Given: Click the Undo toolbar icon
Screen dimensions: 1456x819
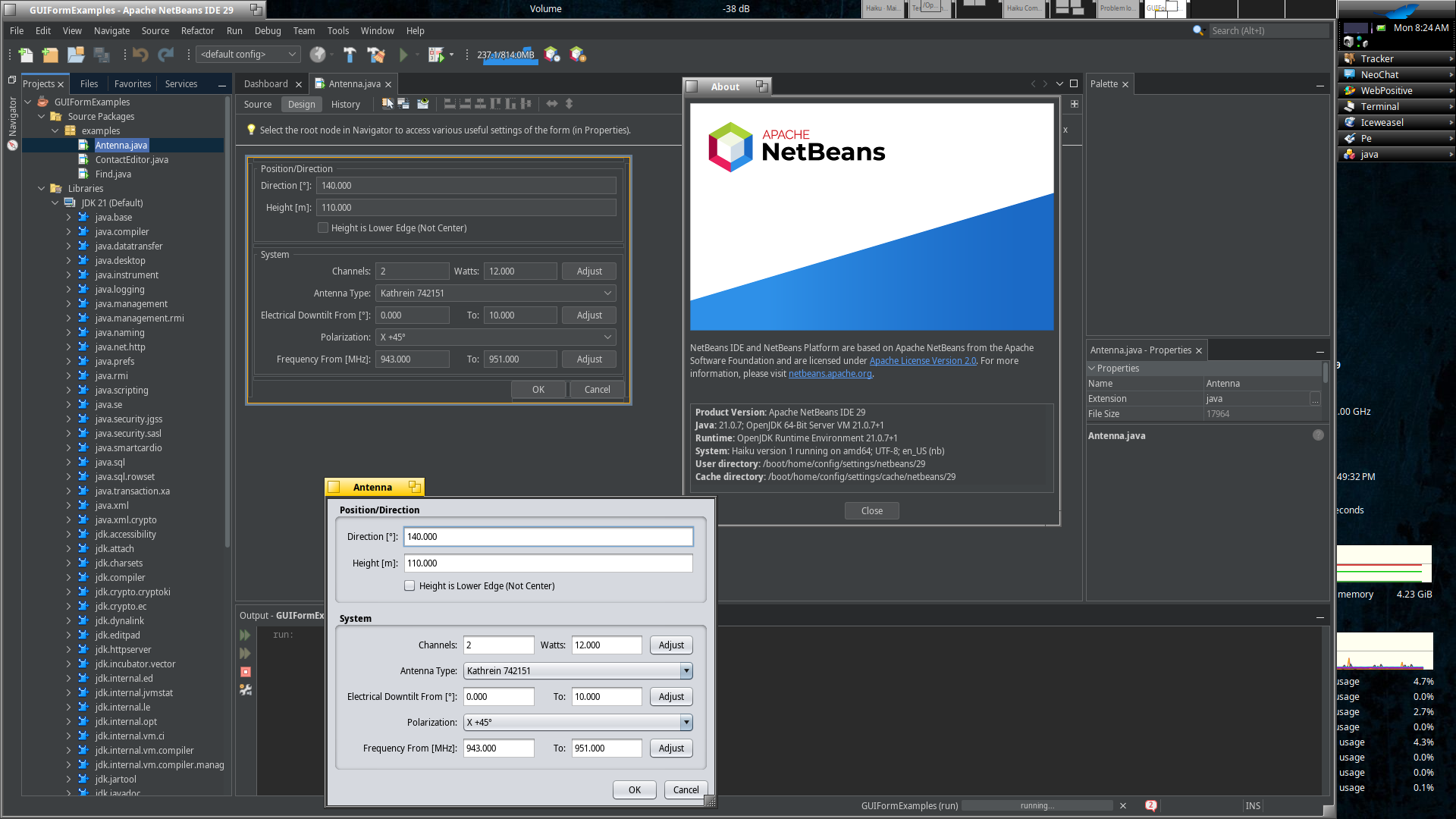Looking at the screenshot, I should pyautogui.click(x=140, y=55).
